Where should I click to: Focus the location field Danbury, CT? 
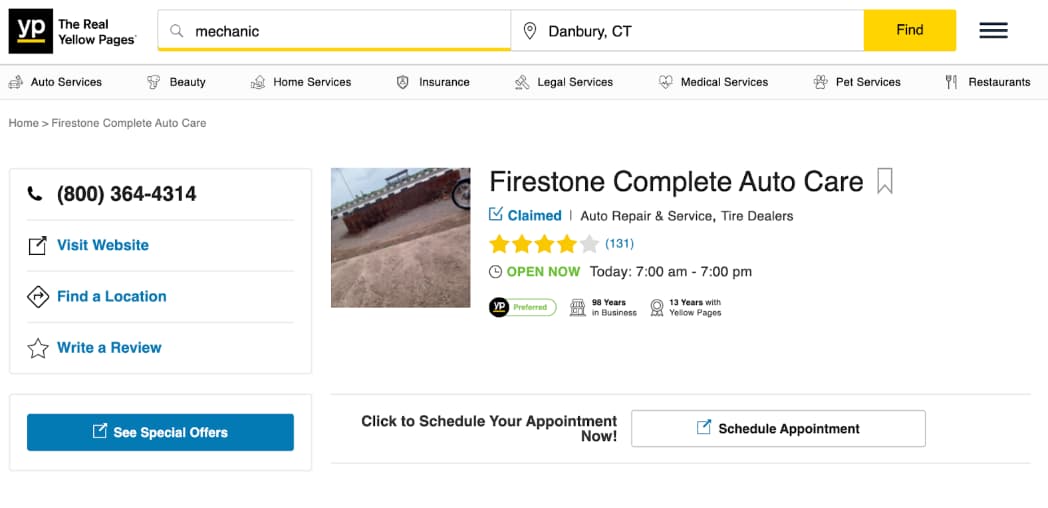coord(688,31)
